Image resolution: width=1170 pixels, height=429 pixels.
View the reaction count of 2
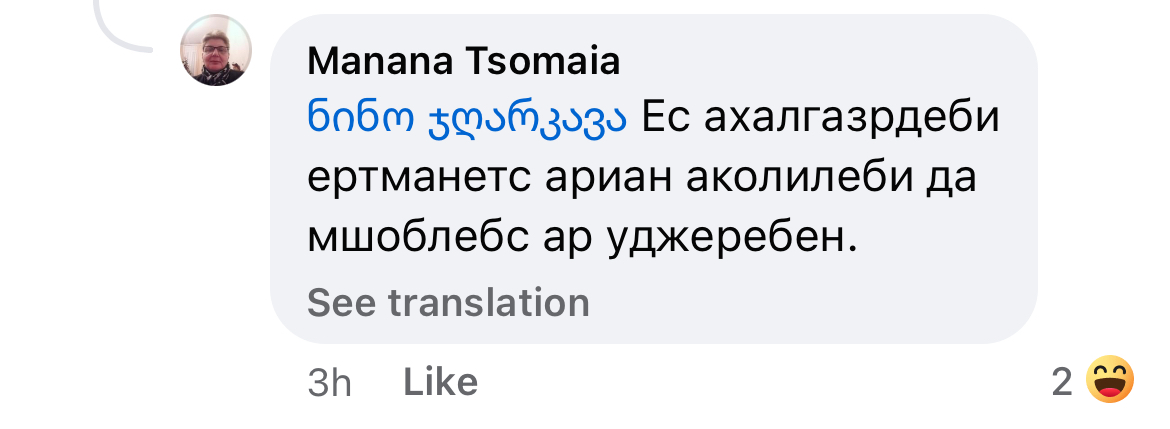[1062, 381]
